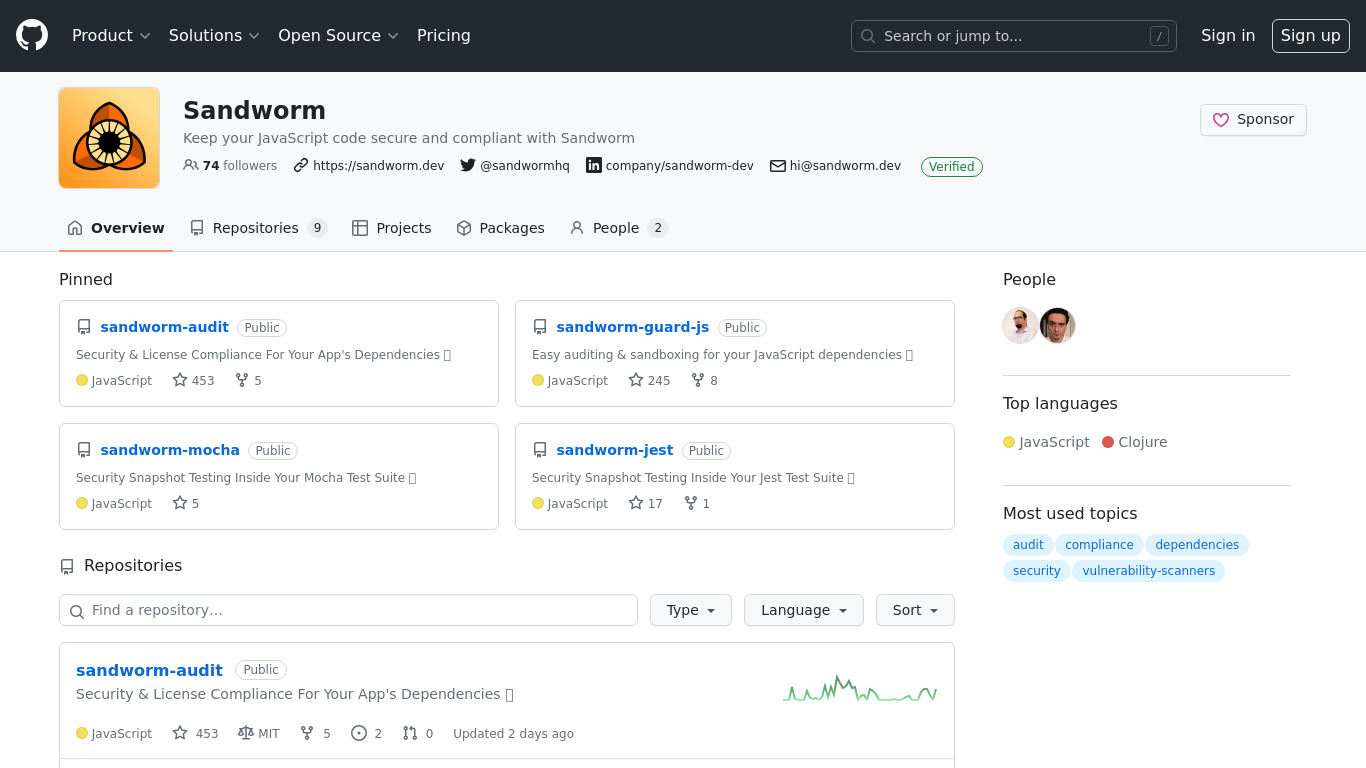The height and width of the screenshot is (768, 1366).
Task: View 17 stars on sandworm-jest
Action: pos(646,503)
